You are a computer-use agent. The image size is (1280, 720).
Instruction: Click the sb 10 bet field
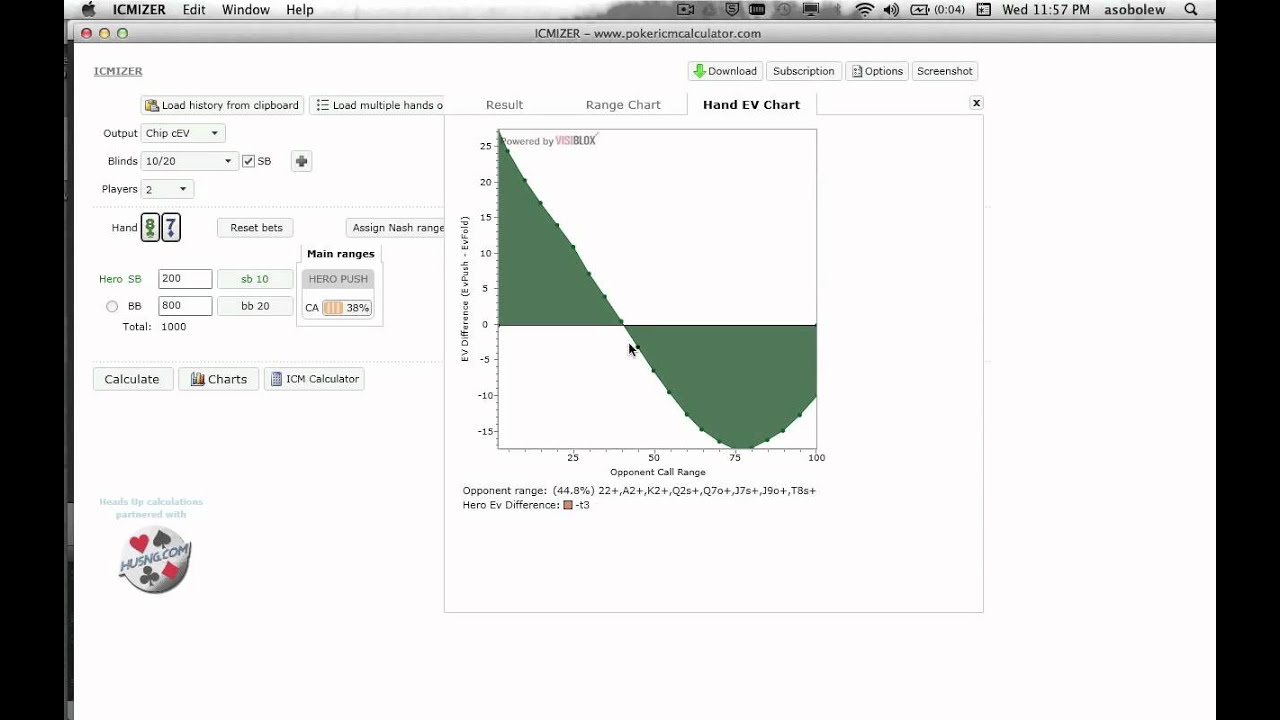tap(255, 279)
